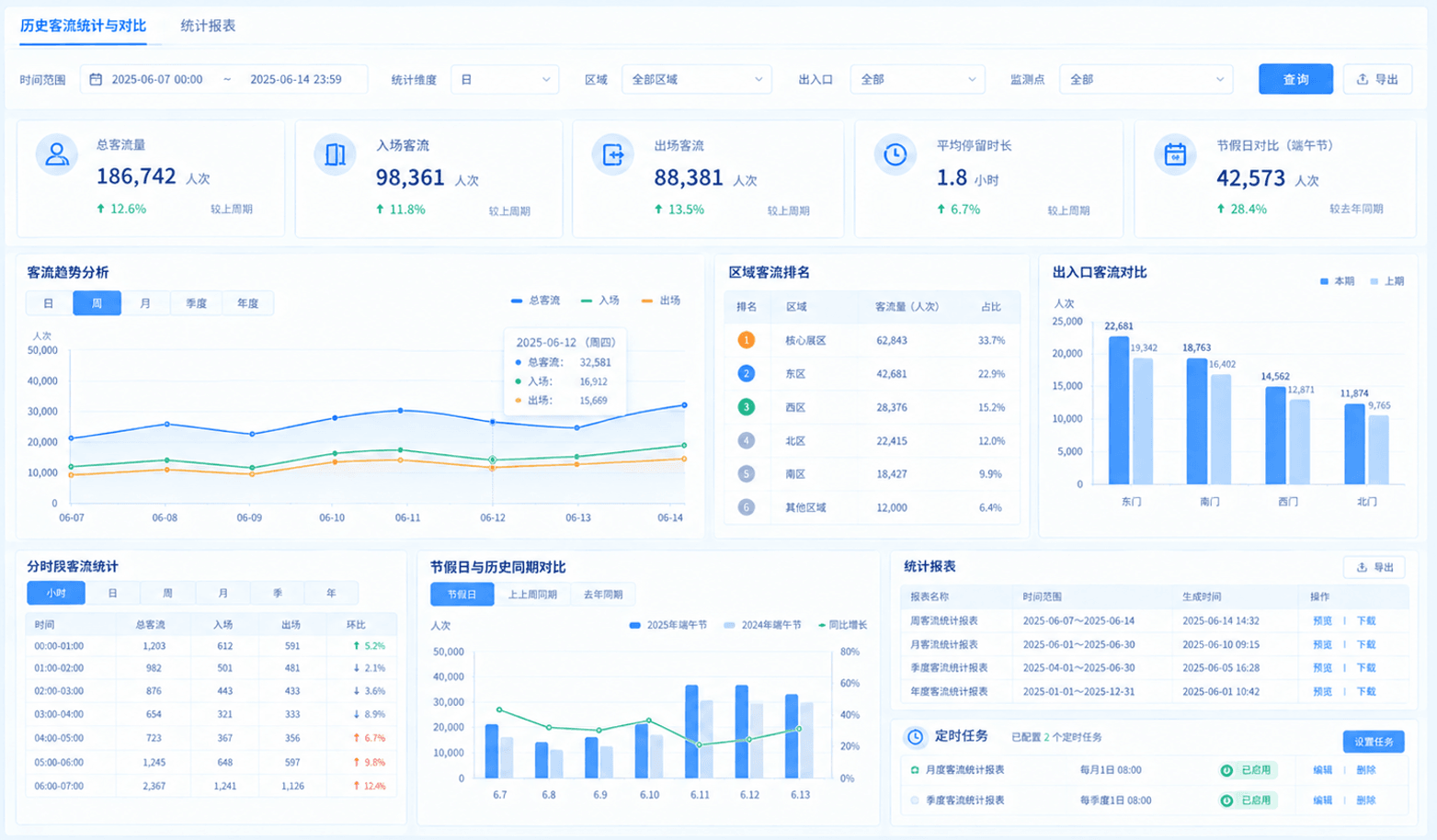Click the rank 5 badge for 南区
1437x840 pixels.
pyautogui.click(x=747, y=474)
